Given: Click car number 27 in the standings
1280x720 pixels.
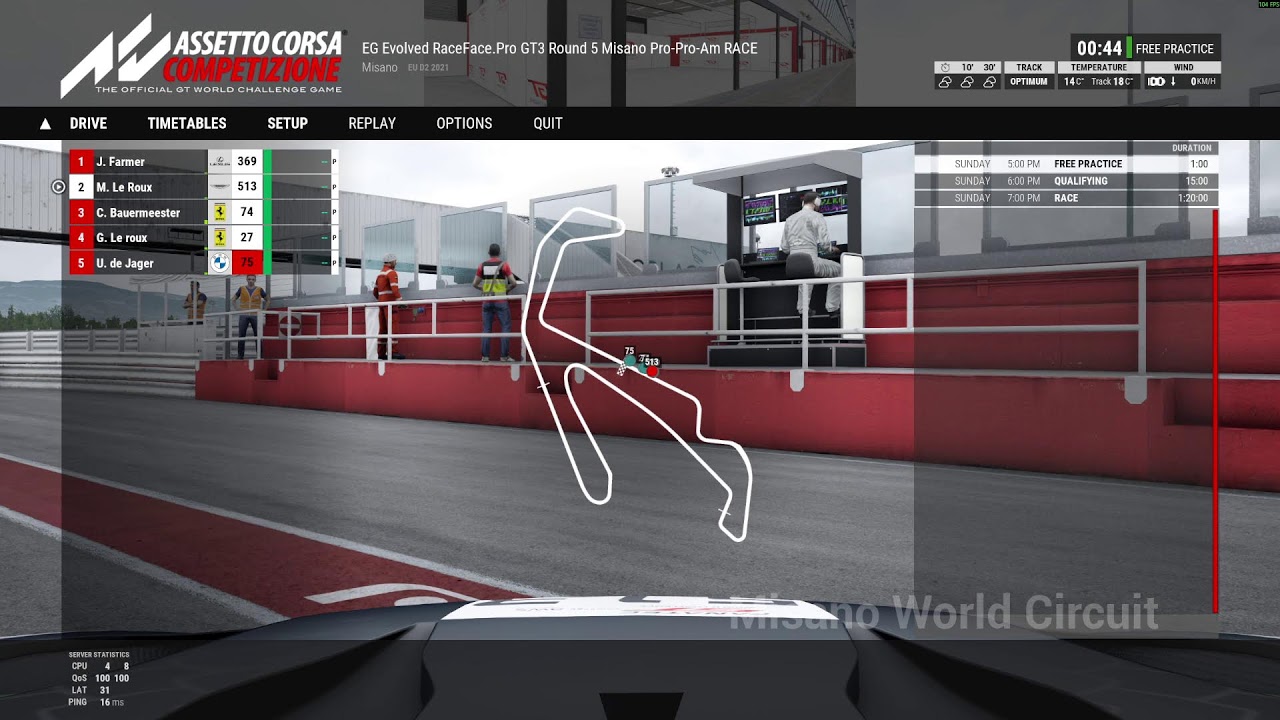Looking at the screenshot, I should coord(247,238).
